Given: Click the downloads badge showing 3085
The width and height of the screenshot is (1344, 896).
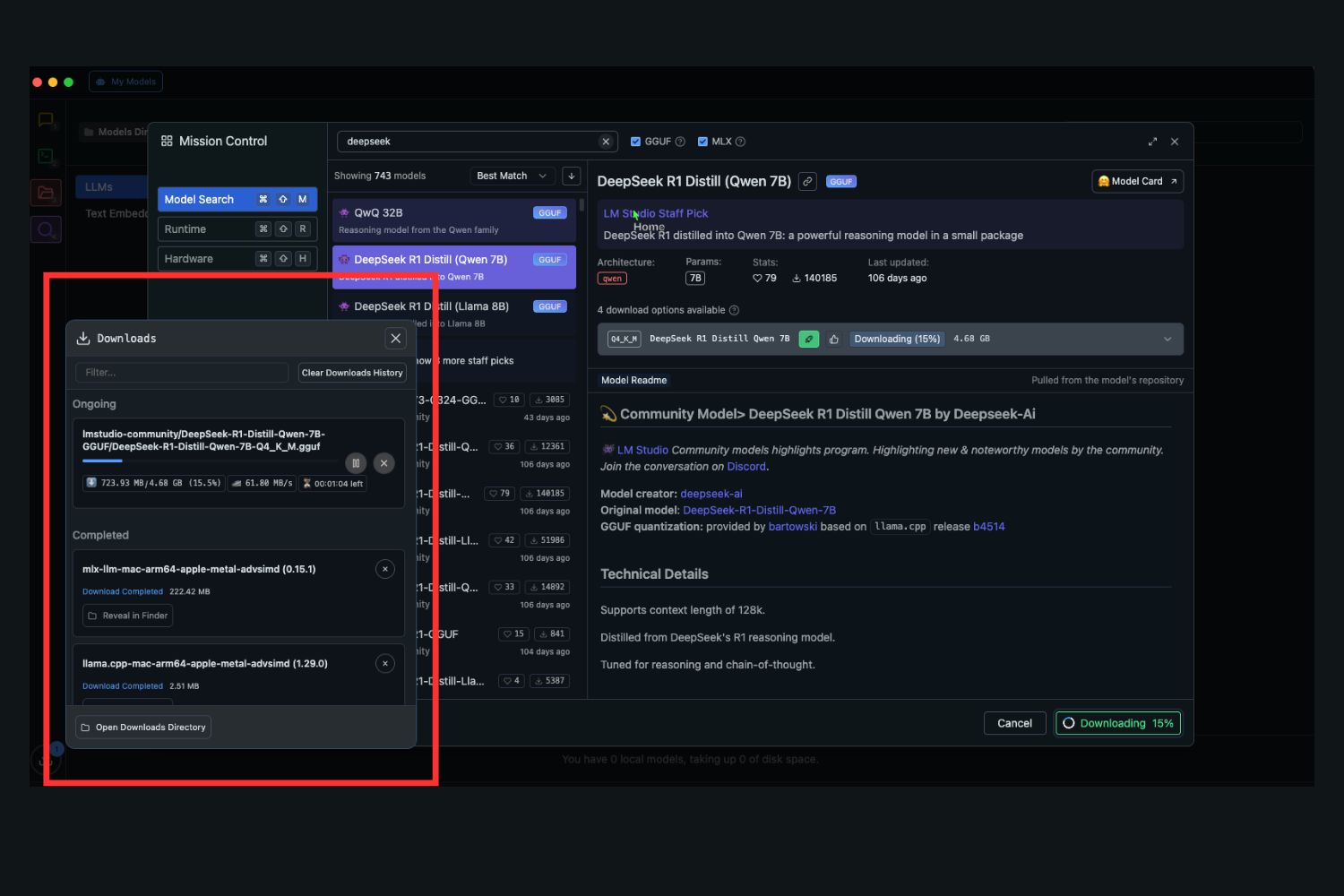Looking at the screenshot, I should 549,400.
